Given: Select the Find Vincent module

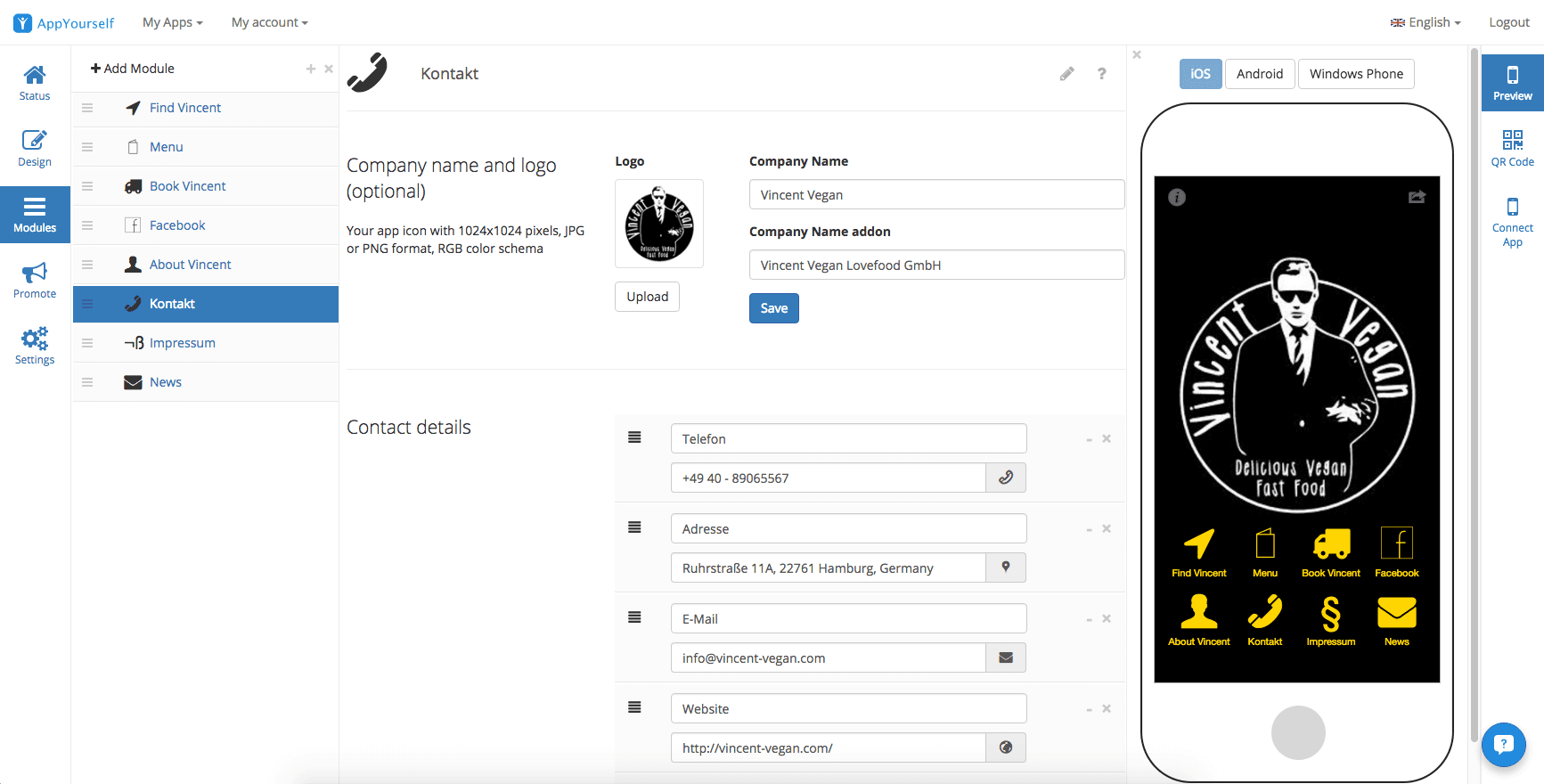Looking at the screenshot, I should click(206, 108).
